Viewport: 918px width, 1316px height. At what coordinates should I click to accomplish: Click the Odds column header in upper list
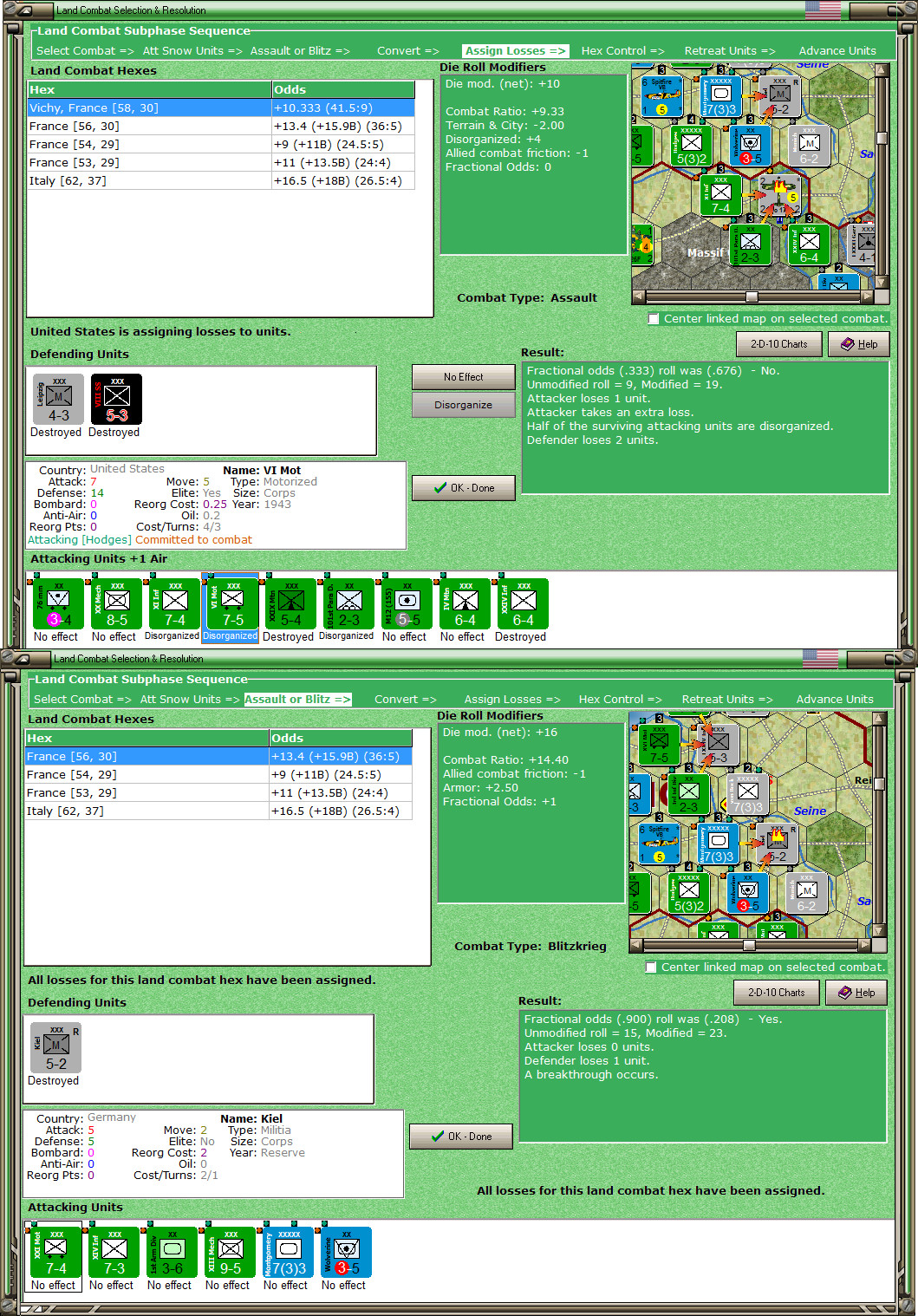[x=342, y=89]
